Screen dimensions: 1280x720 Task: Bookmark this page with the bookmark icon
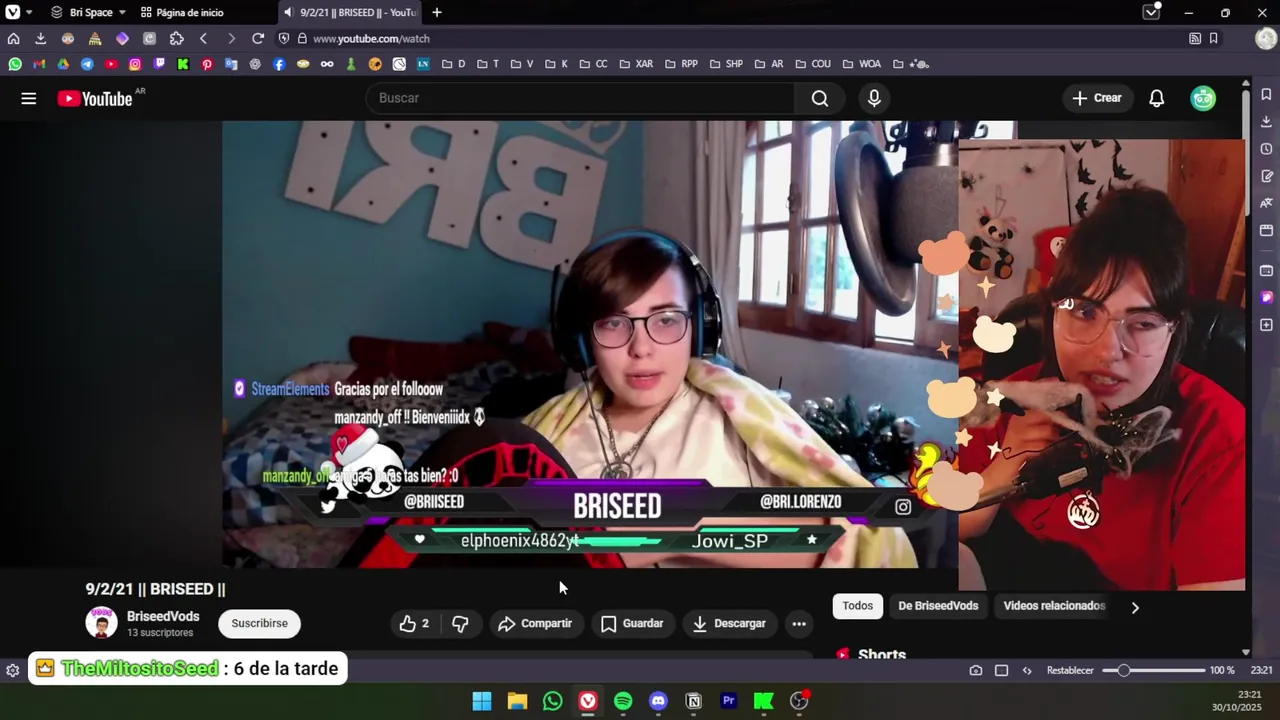tap(1213, 38)
